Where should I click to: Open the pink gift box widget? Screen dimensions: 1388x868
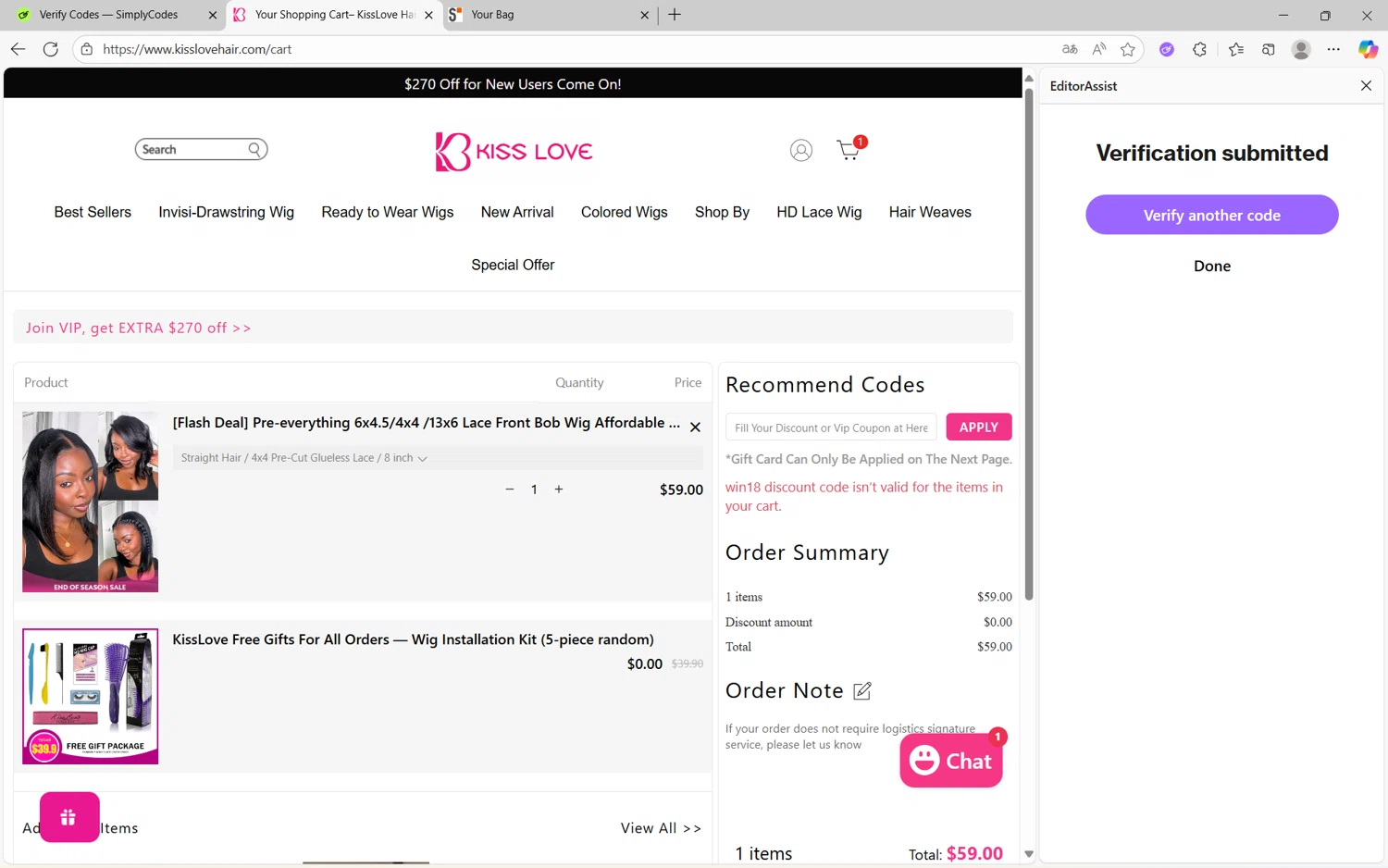[x=69, y=817]
